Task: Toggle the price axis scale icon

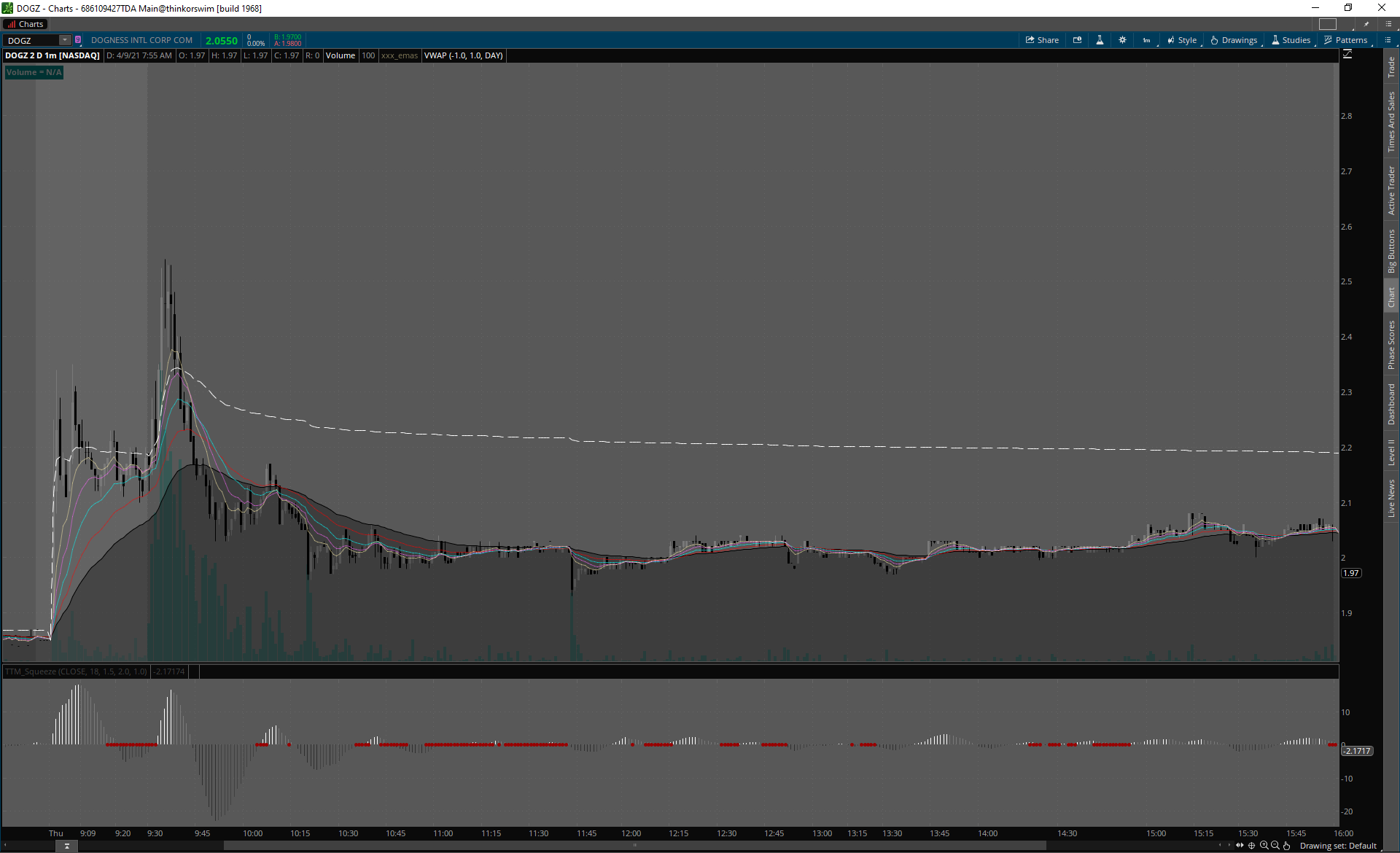Action: tap(1347, 55)
